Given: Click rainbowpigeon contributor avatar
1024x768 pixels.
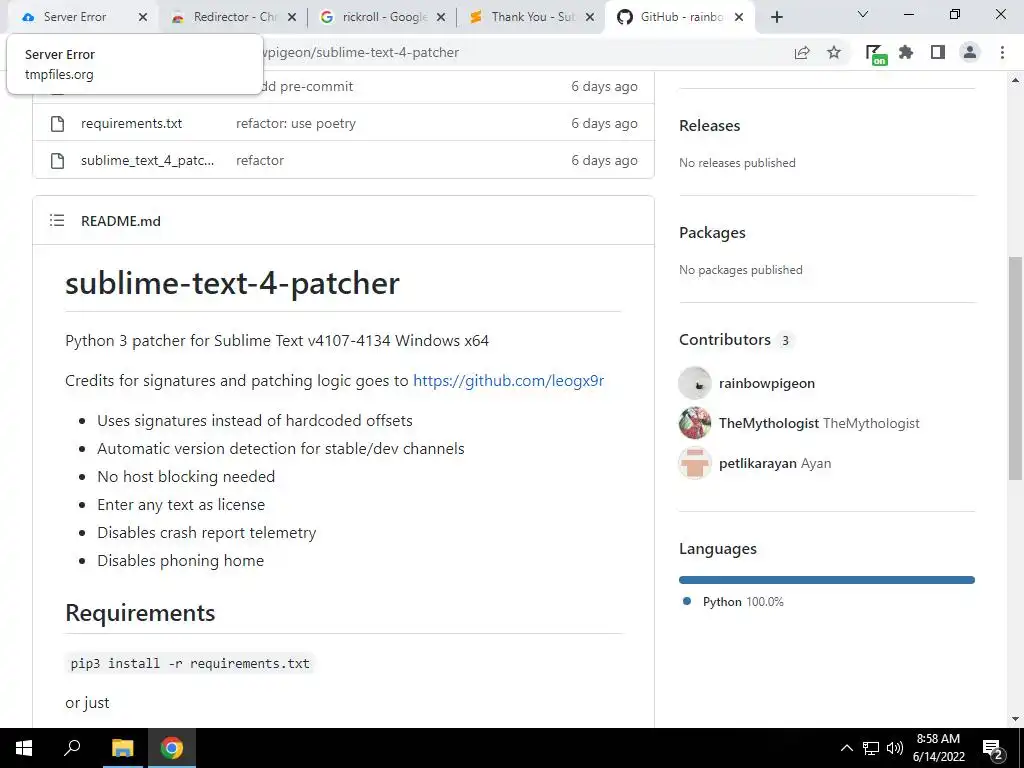Looking at the screenshot, I should [695, 383].
